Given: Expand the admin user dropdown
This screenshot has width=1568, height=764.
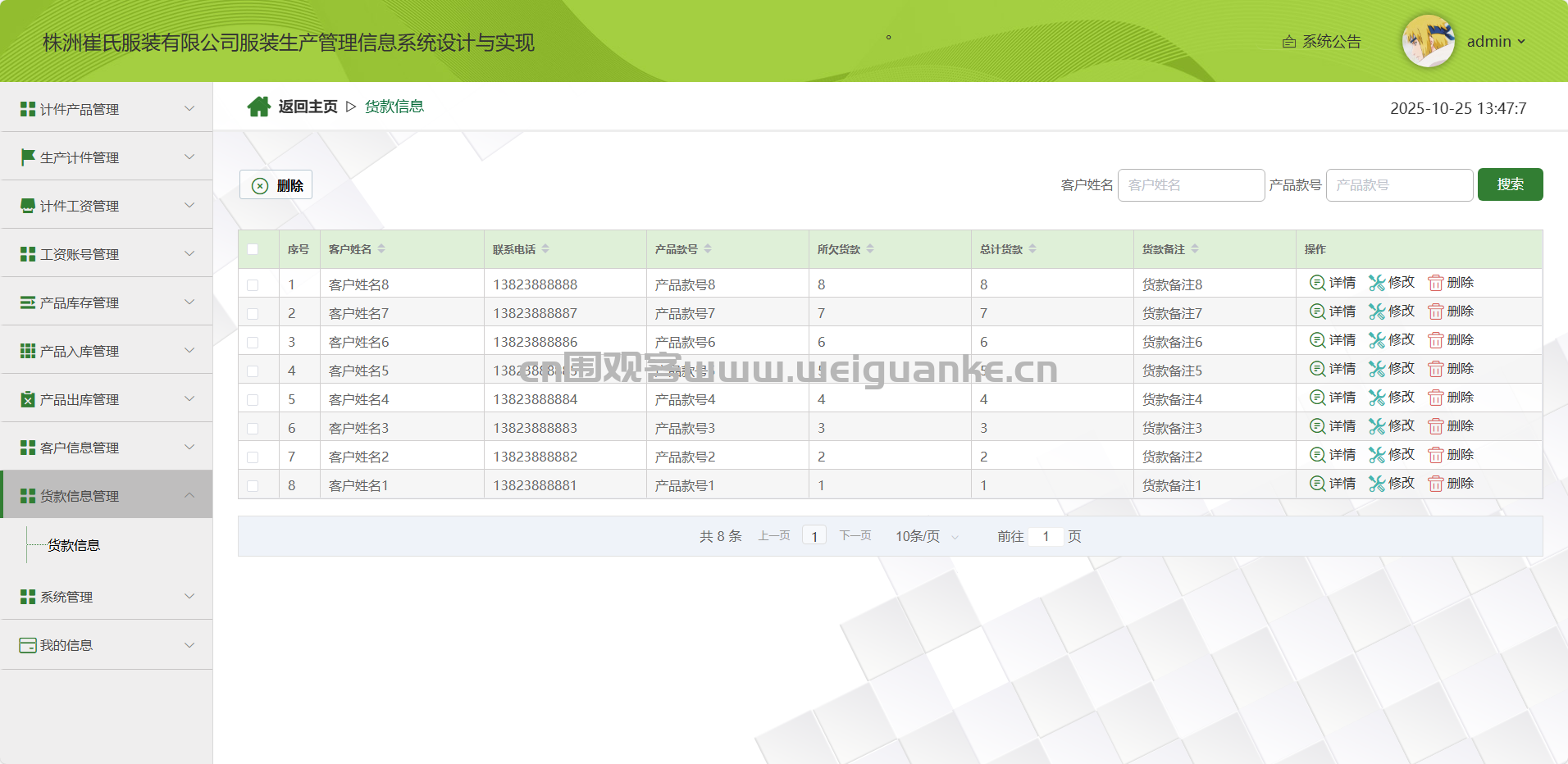Looking at the screenshot, I should 1496,42.
